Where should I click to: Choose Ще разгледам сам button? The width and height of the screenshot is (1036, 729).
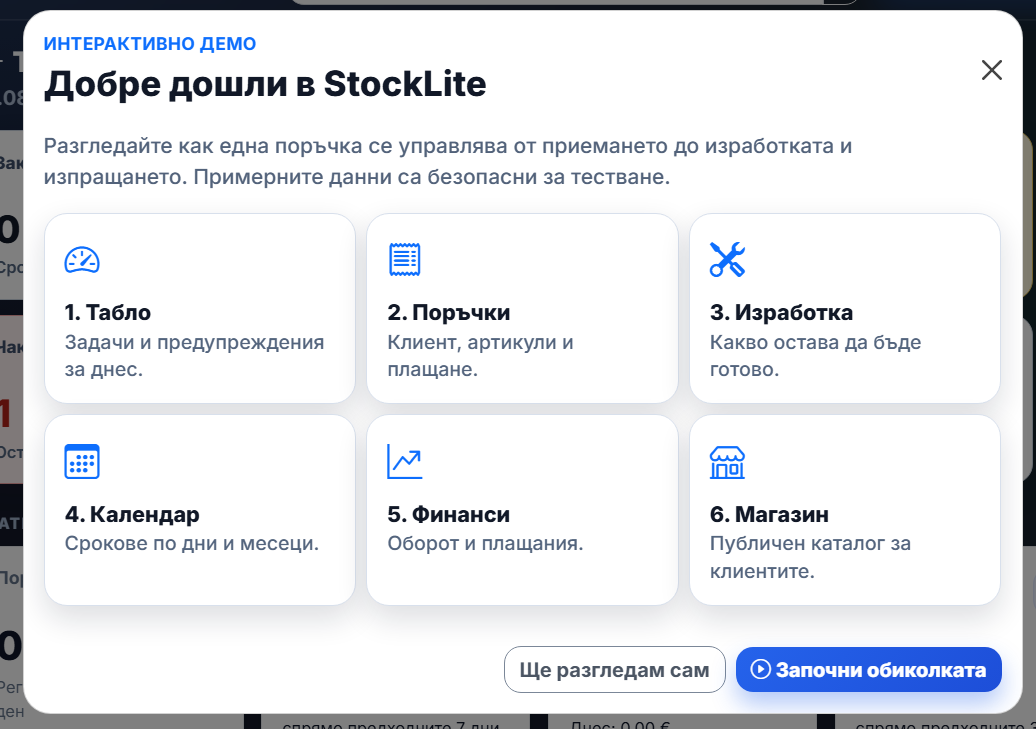[x=614, y=670]
